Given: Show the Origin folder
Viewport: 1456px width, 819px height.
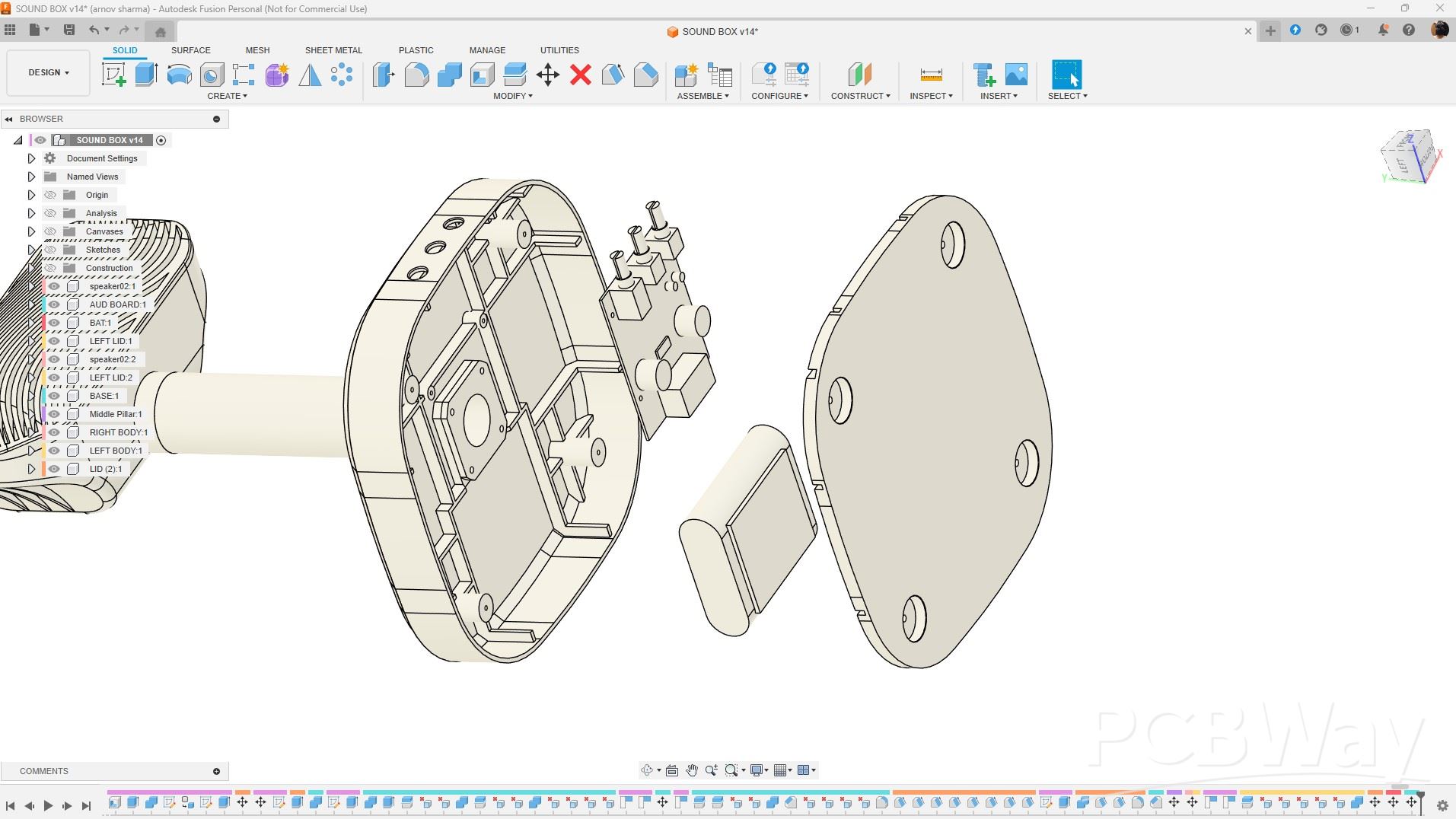Looking at the screenshot, I should pyautogui.click(x=50, y=195).
